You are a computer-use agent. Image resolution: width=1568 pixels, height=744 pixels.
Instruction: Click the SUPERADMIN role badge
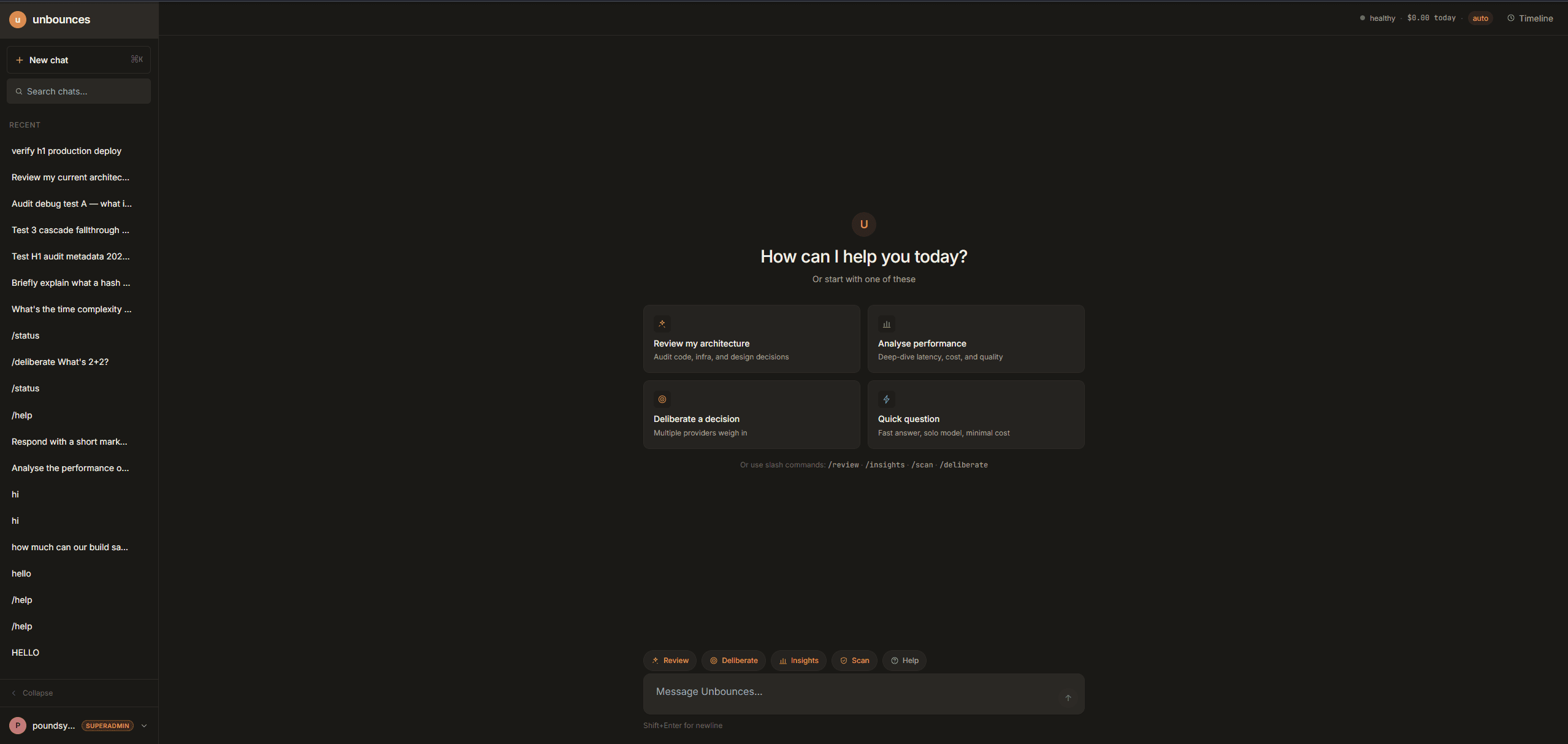[x=107, y=726]
